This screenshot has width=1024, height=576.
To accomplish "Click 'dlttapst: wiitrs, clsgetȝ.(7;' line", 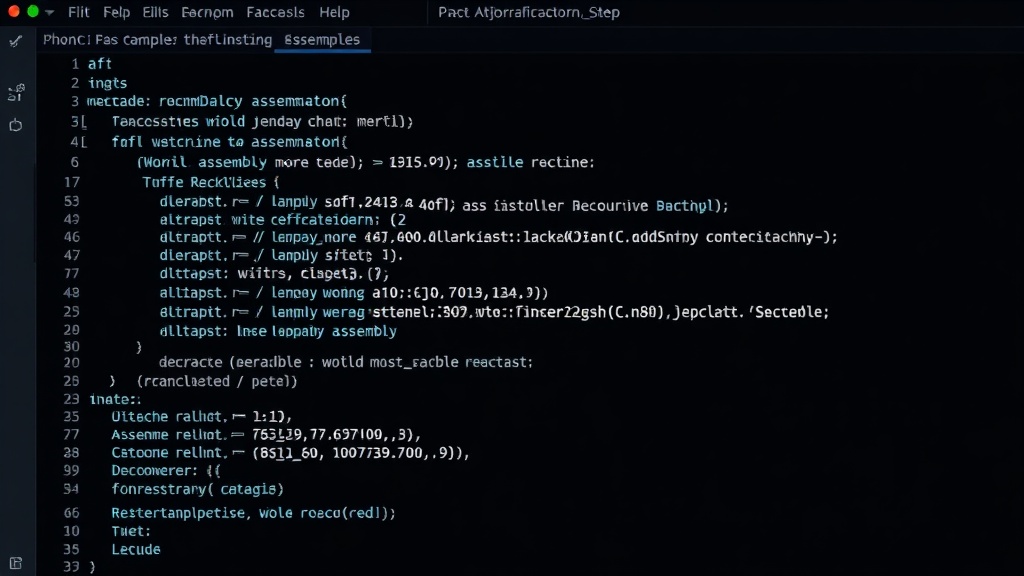I will pyautogui.click(x=274, y=274).
